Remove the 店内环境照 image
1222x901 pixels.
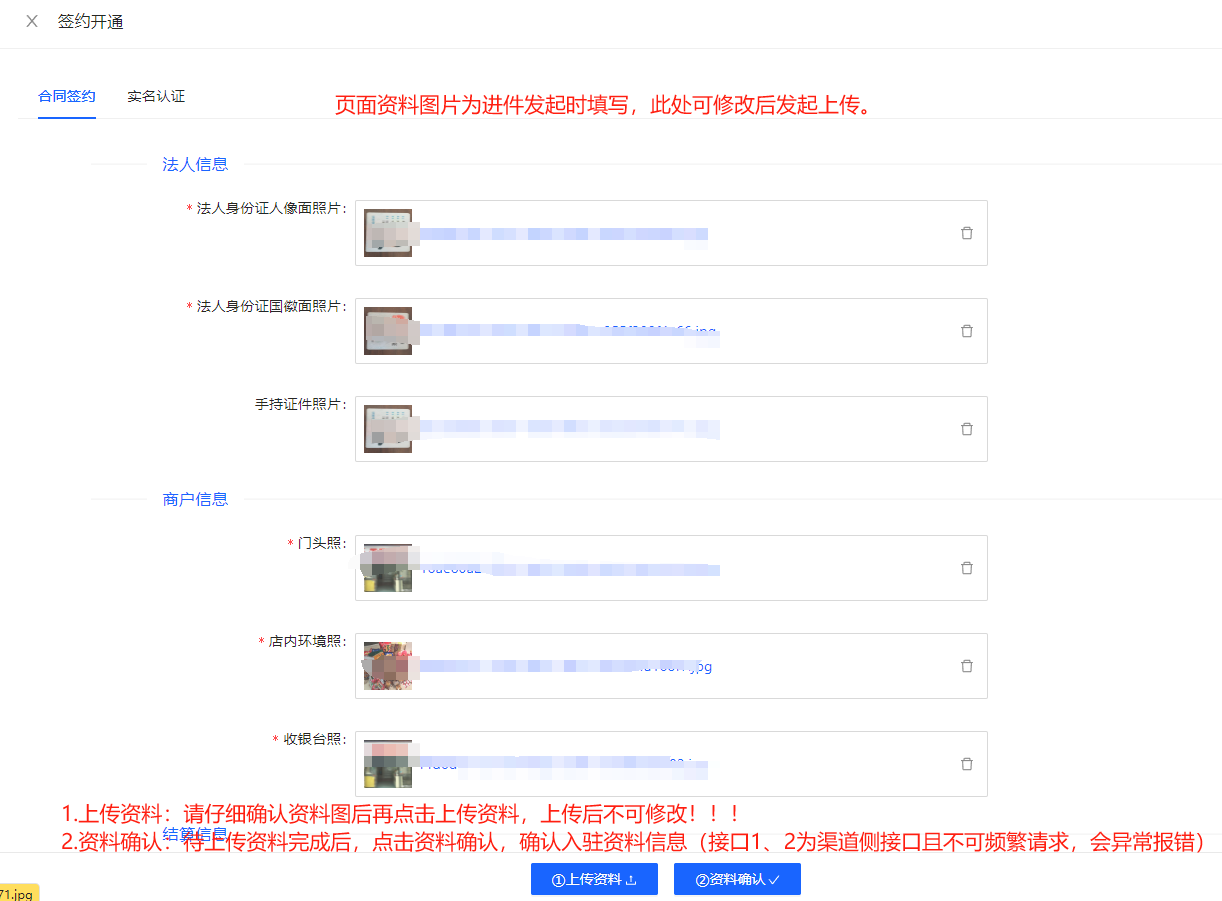tap(966, 666)
